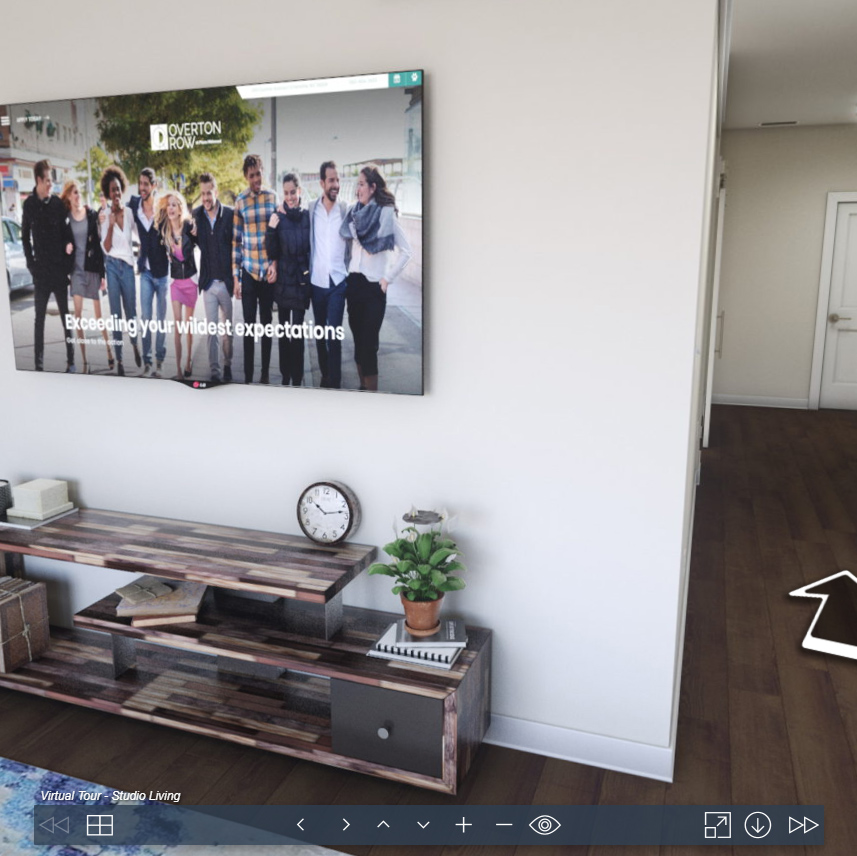Tilt the view upward
This screenshot has width=857, height=856.
384,824
